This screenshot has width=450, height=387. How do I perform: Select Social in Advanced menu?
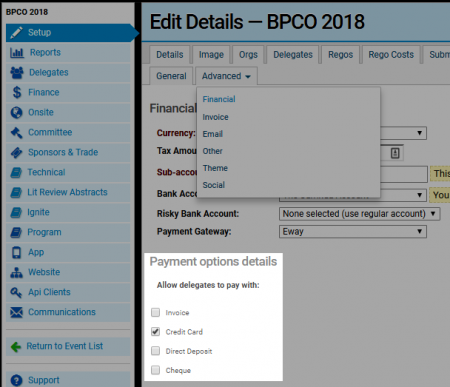point(214,185)
